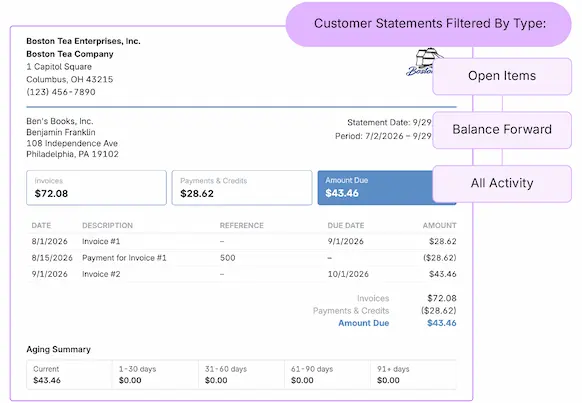Click the Current $43.46 aging cell

69,375
